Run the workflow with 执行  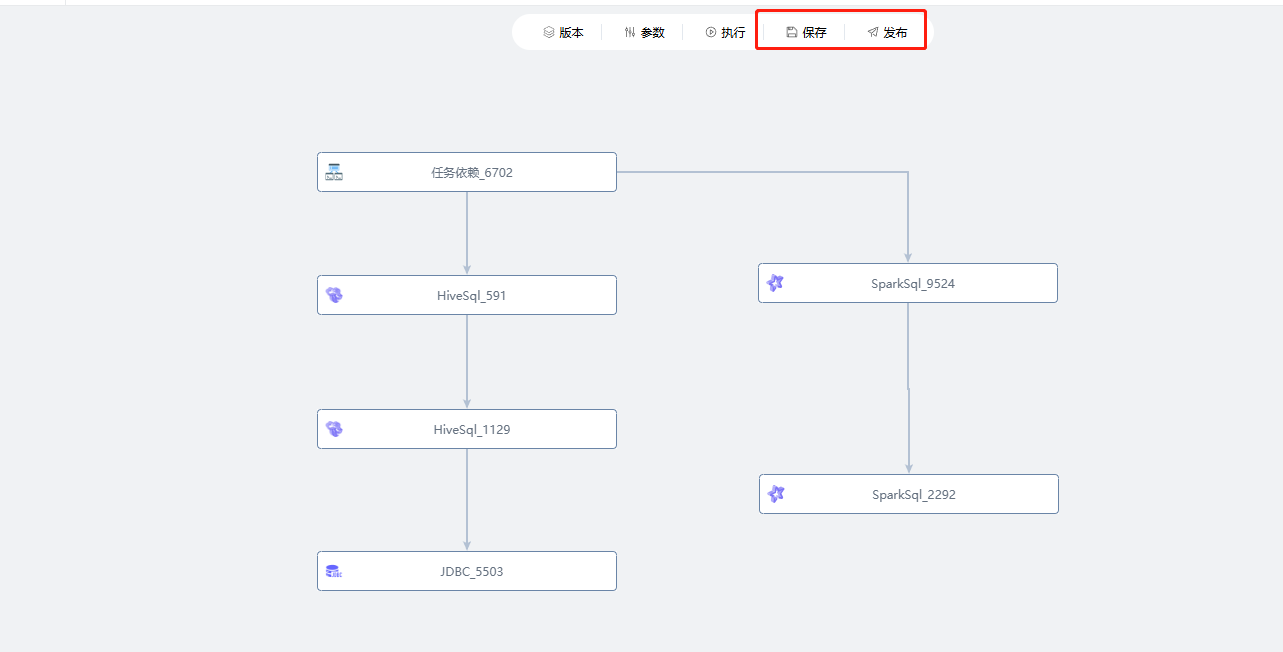click(x=725, y=32)
